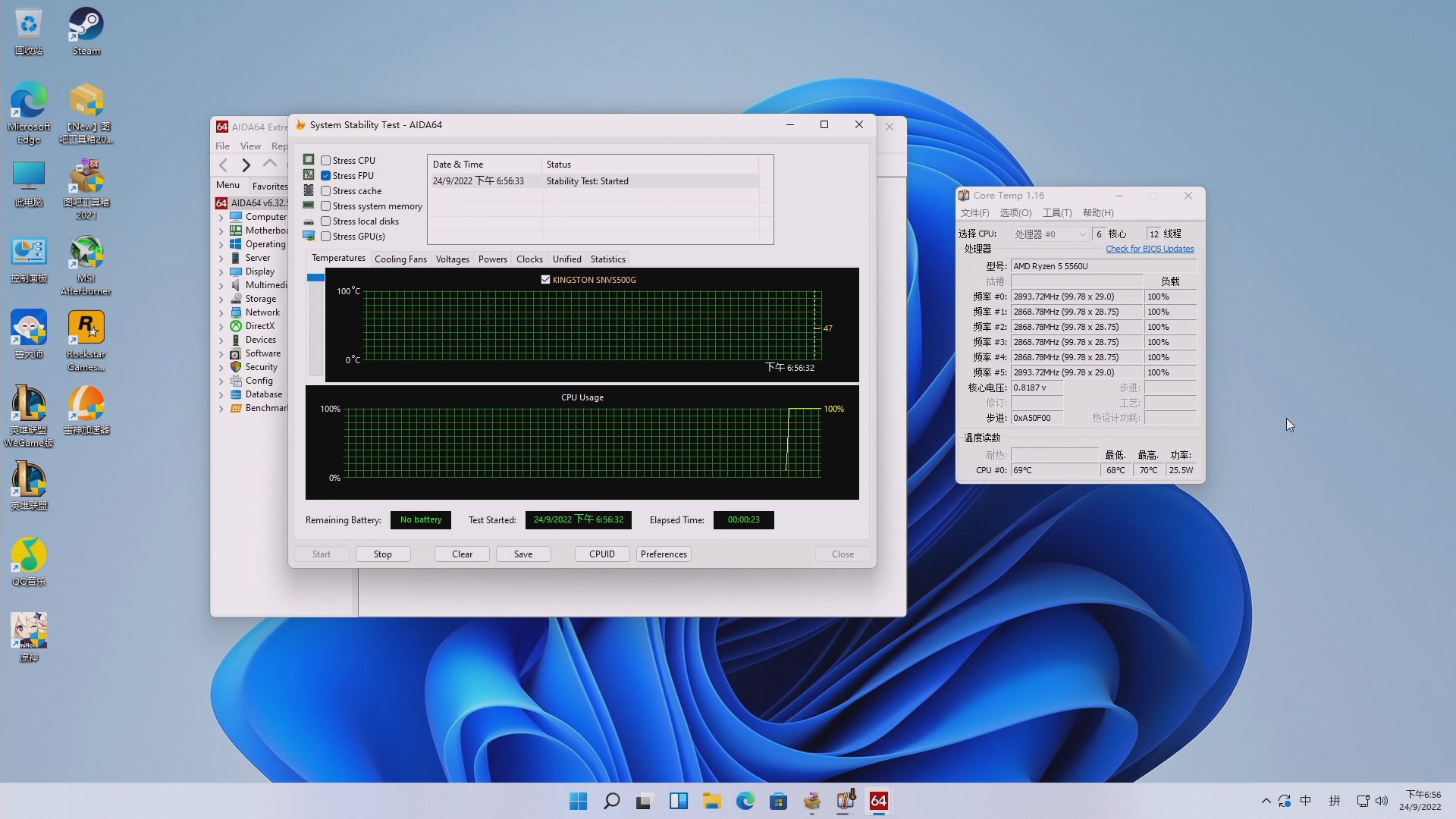Switch to the Statistics tab
1456x819 pixels.
[x=607, y=259]
